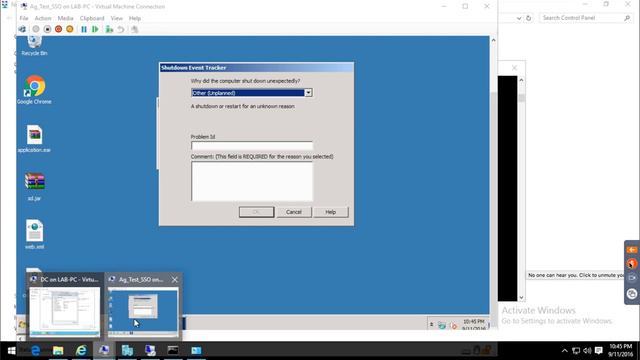The height and width of the screenshot is (360, 640).
Task: Close the small panel behind the VM window
Action: click(x=514, y=68)
